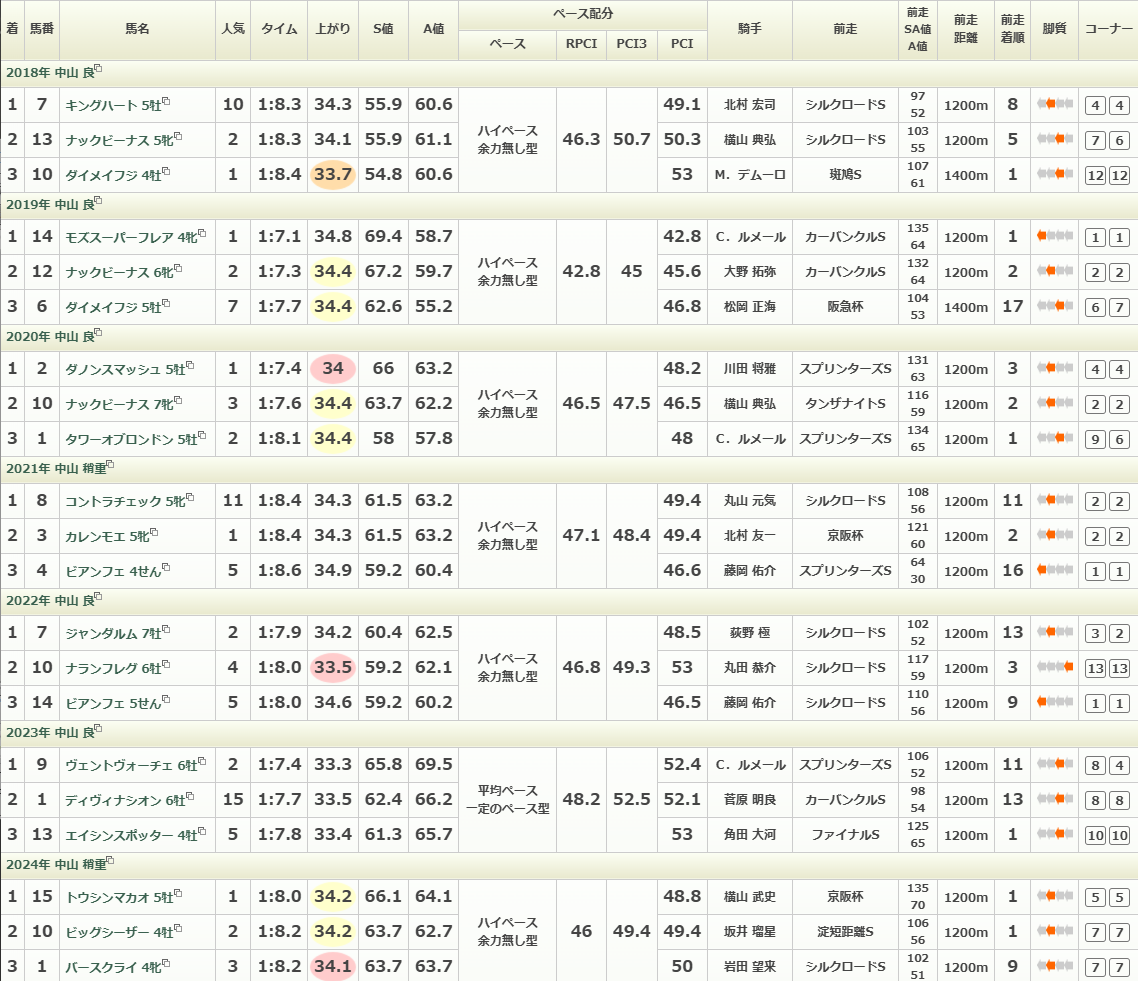The width and height of the screenshot is (1138, 981).
Task: Click the popup icon beside ダノンスマッシュ 5牡
Action: tap(190, 365)
